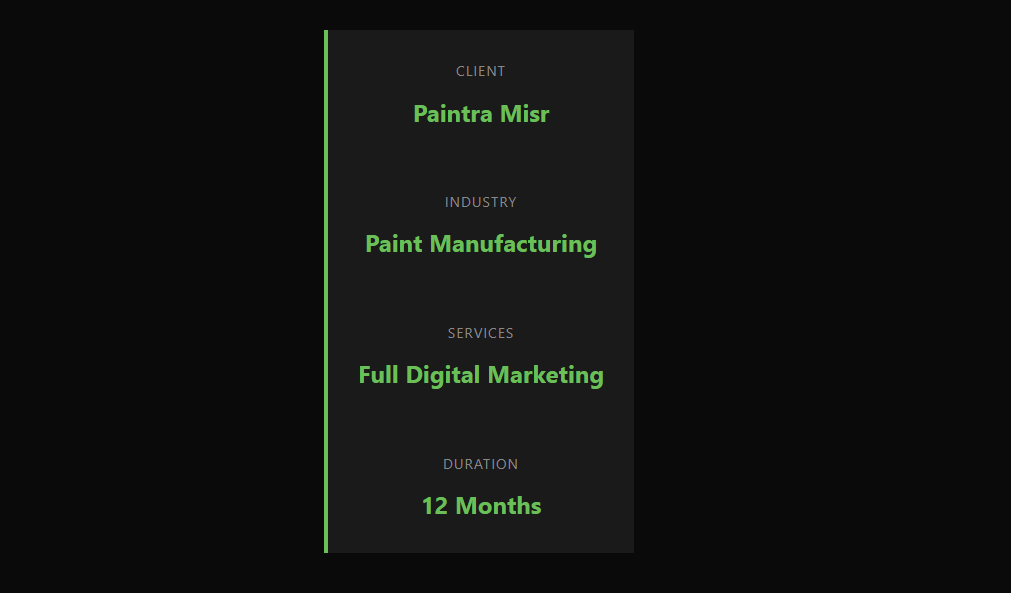The width and height of the screenshot is (1011, 593).
Task: Select the word Months
Action: (498, 506)
